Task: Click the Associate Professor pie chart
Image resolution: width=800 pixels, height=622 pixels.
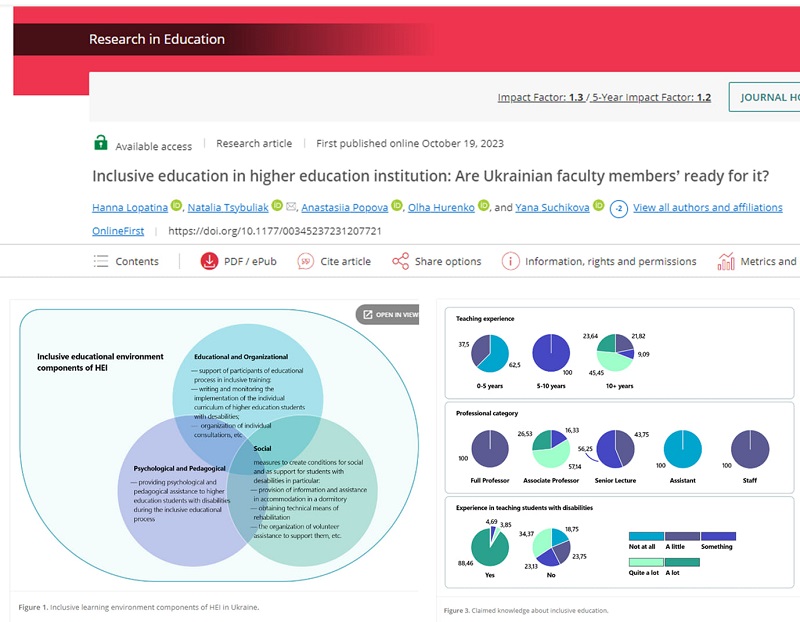Action: click(551, 449)
